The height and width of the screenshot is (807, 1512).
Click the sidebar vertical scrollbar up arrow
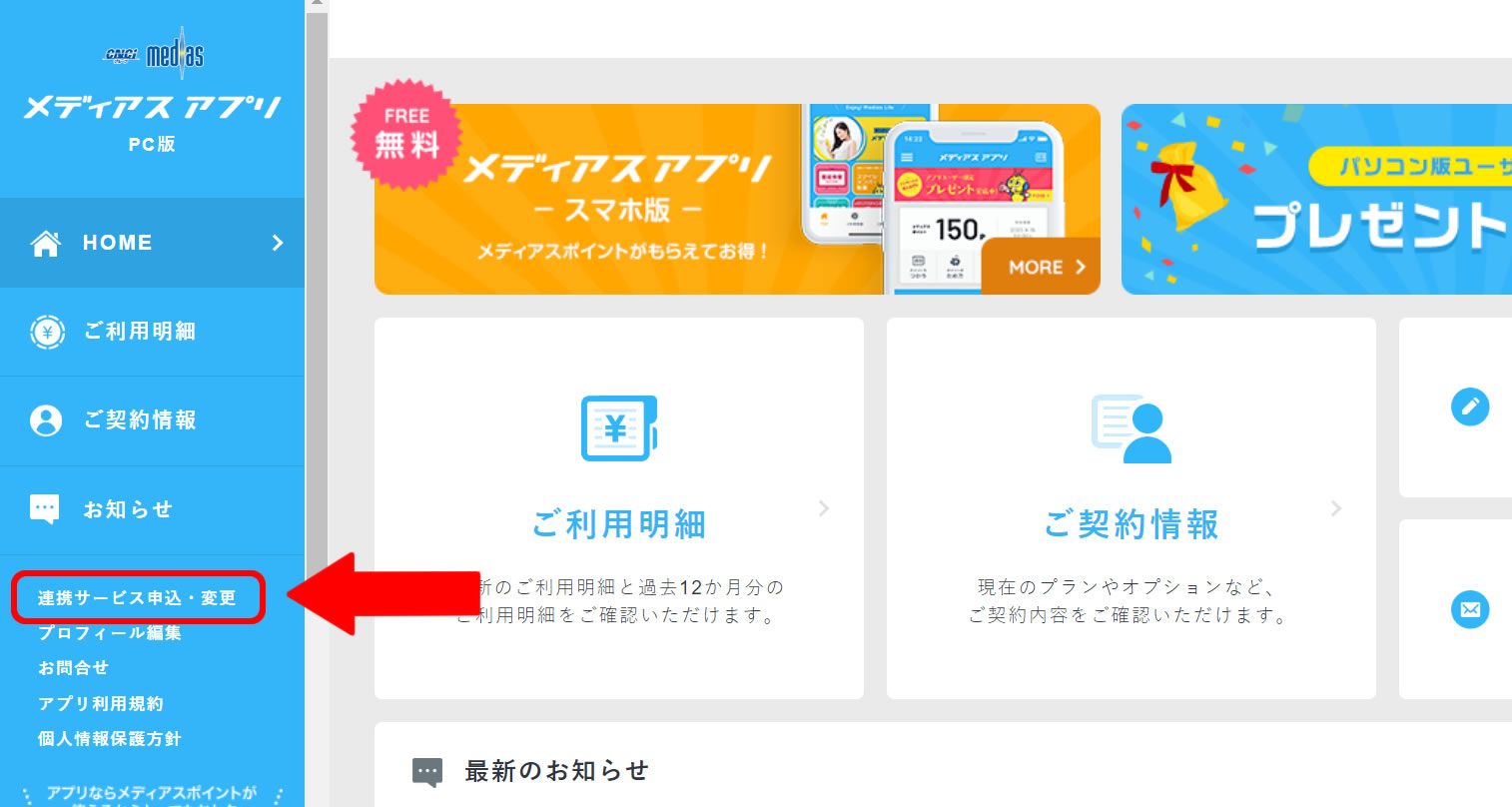(x=317, y=5)
